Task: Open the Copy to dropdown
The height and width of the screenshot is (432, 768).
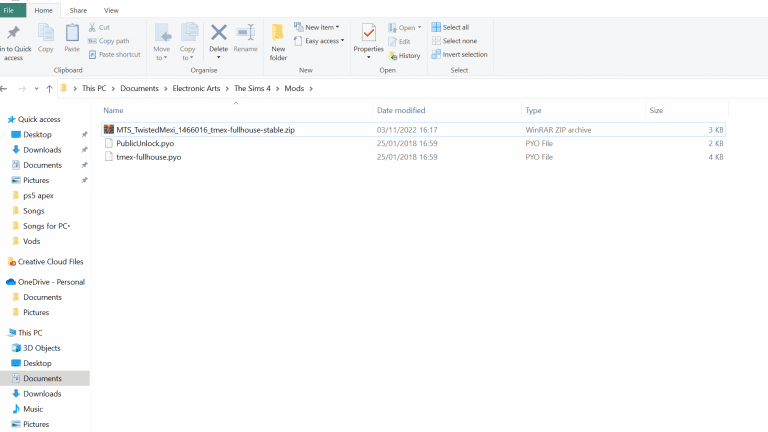Action: [188, 40]
